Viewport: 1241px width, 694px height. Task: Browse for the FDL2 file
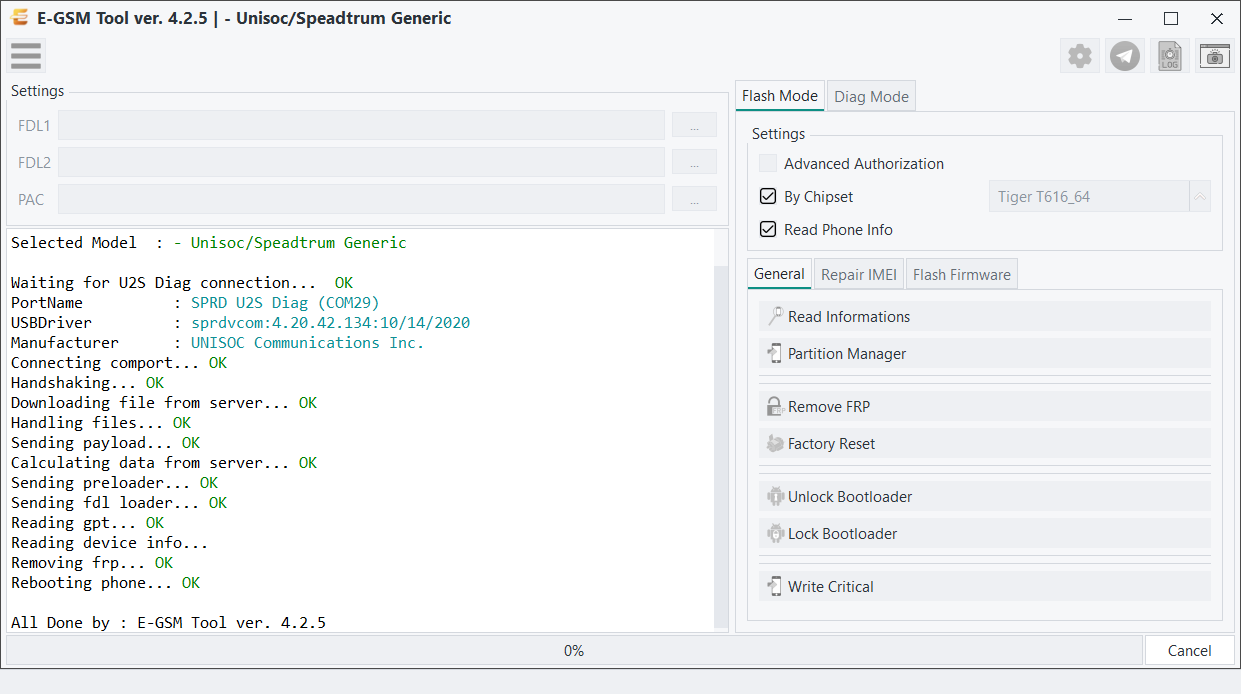coord(694,162)
